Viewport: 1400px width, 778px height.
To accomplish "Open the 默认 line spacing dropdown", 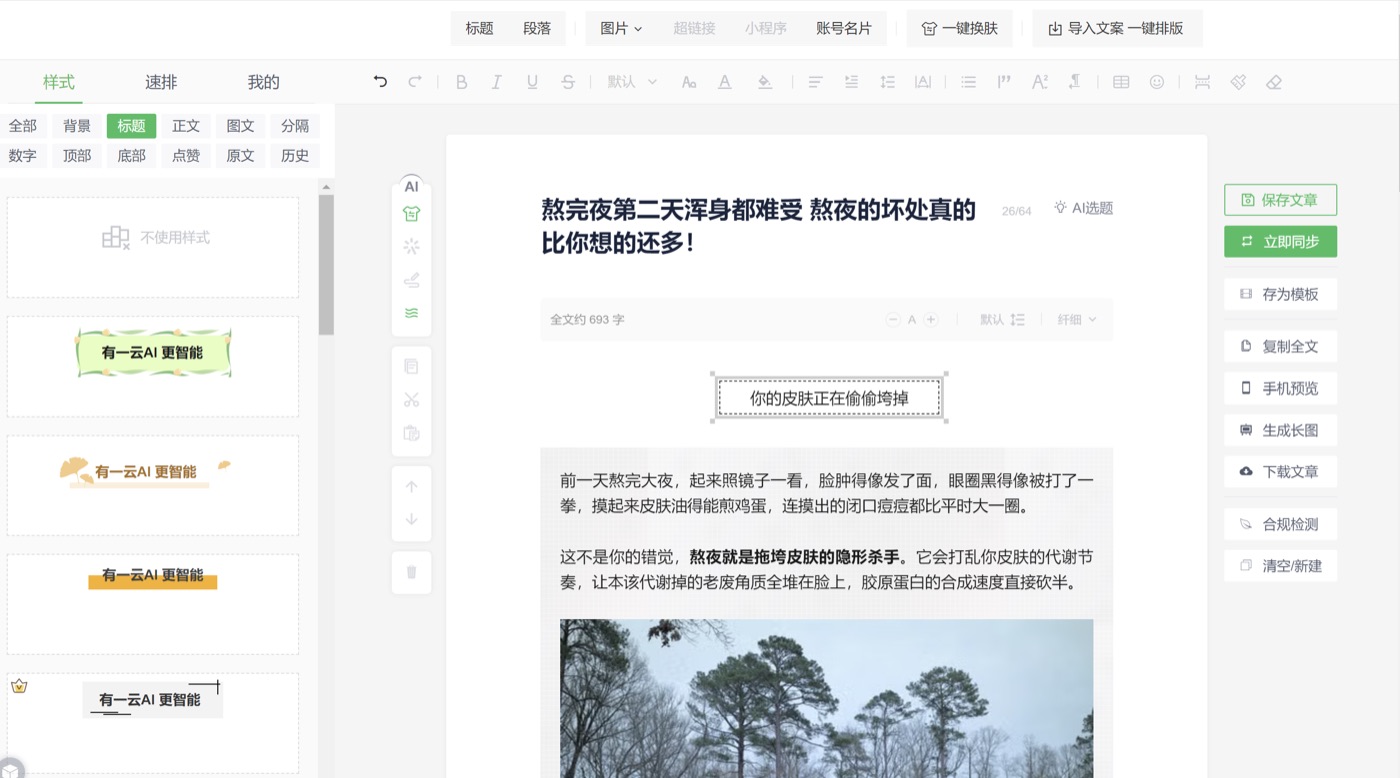I will (1002, 320).
